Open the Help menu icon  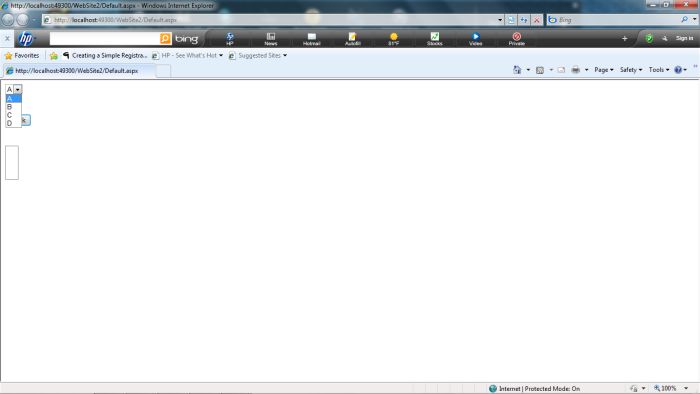pyautogui.click(x=680, y=70)
